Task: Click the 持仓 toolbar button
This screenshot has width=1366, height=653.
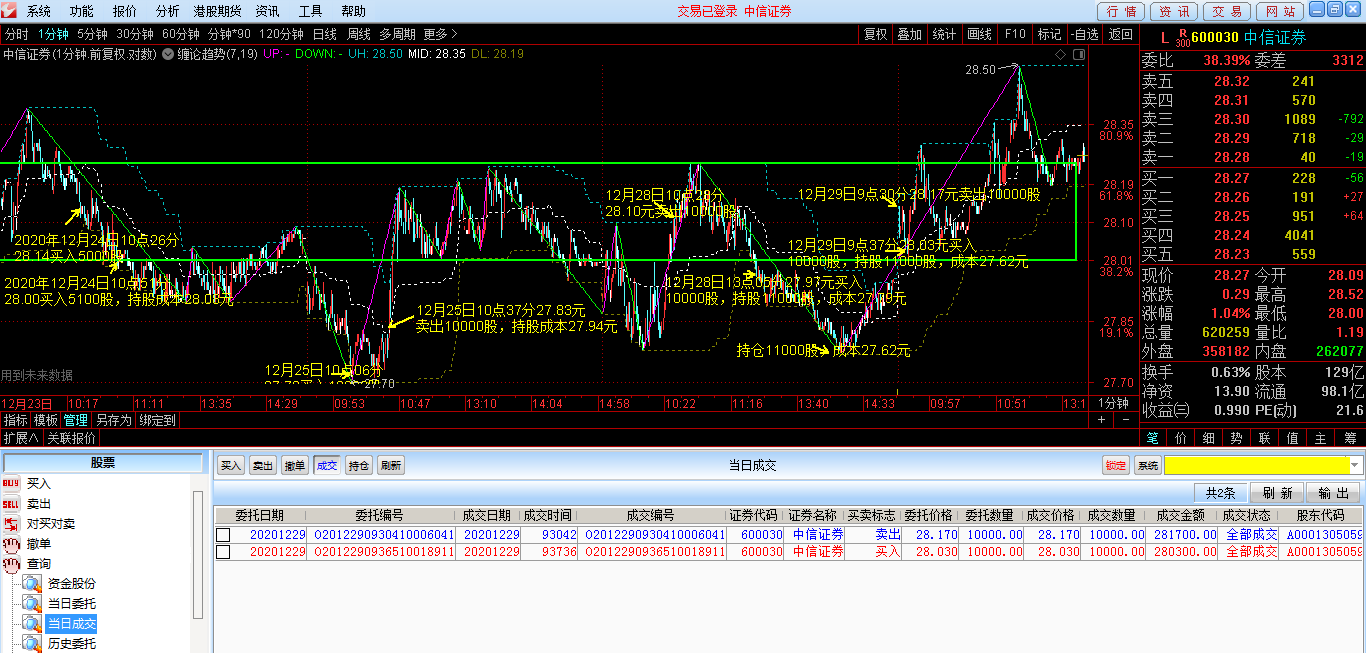Action: click(x=359, y=465)
